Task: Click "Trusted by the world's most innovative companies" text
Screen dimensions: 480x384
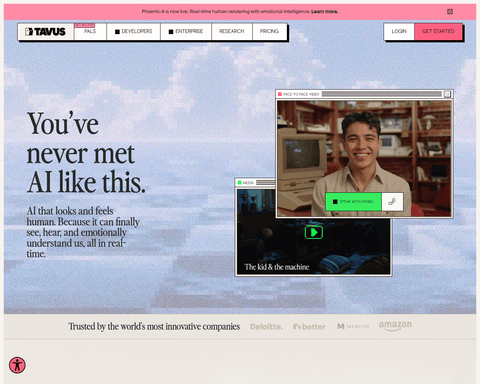Action: coord(154,326)
